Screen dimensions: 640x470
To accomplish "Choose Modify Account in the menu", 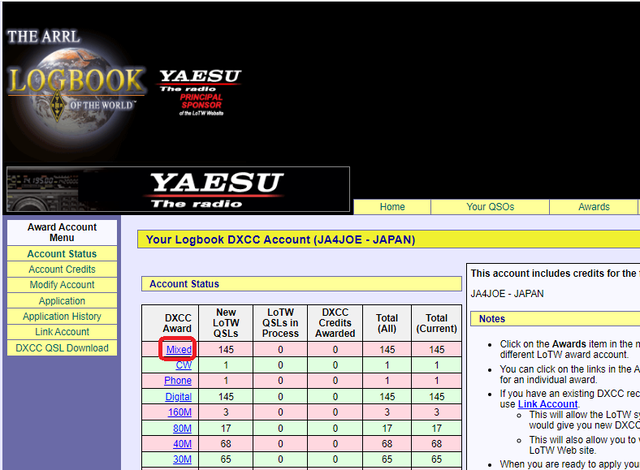I will pyautogui.click(x=62, y=285).
